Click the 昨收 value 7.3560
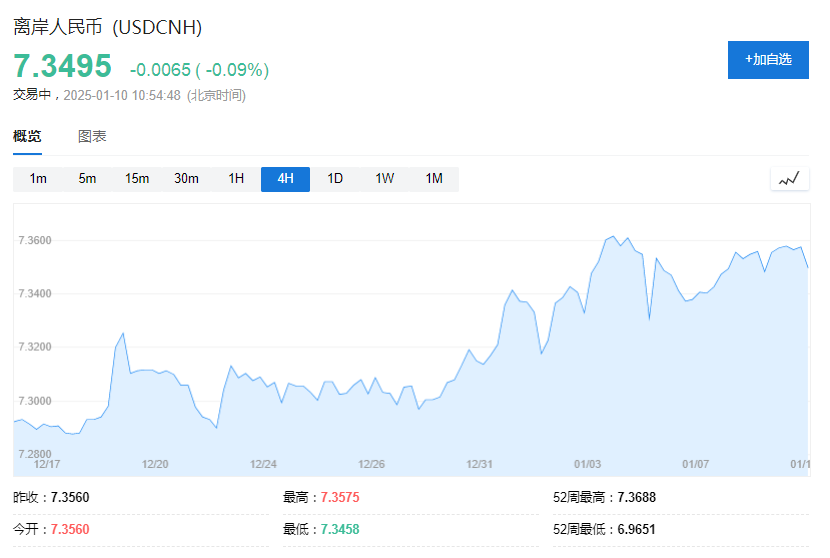Viewport: 830px width, 558px height. point(70,498)
